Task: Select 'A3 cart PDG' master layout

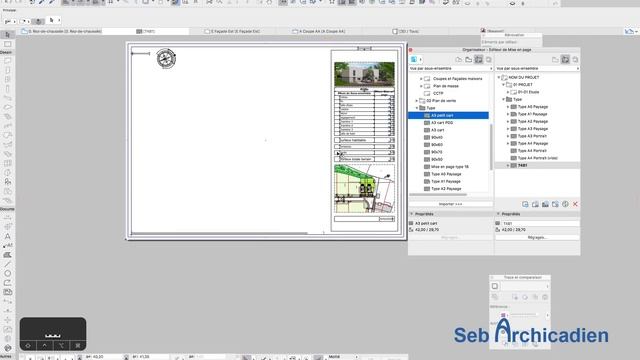Action: coord(442,122)
